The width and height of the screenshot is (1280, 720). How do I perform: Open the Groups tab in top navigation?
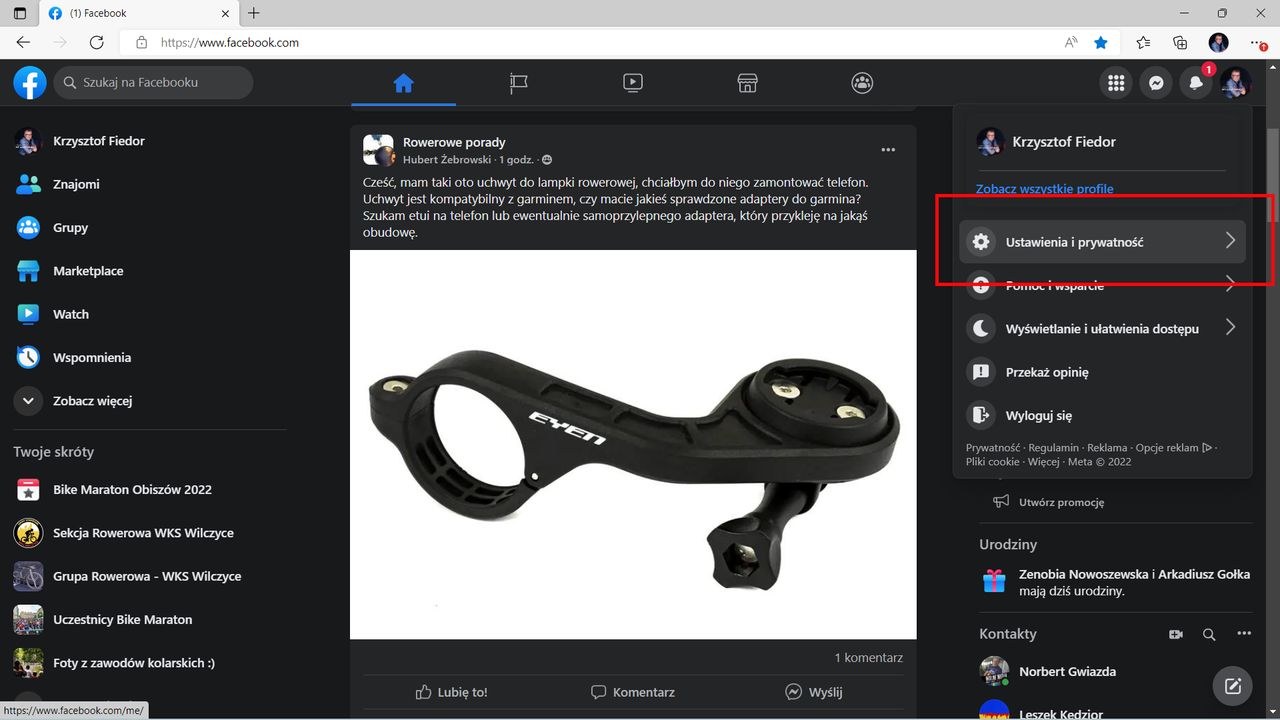[862, 83]
